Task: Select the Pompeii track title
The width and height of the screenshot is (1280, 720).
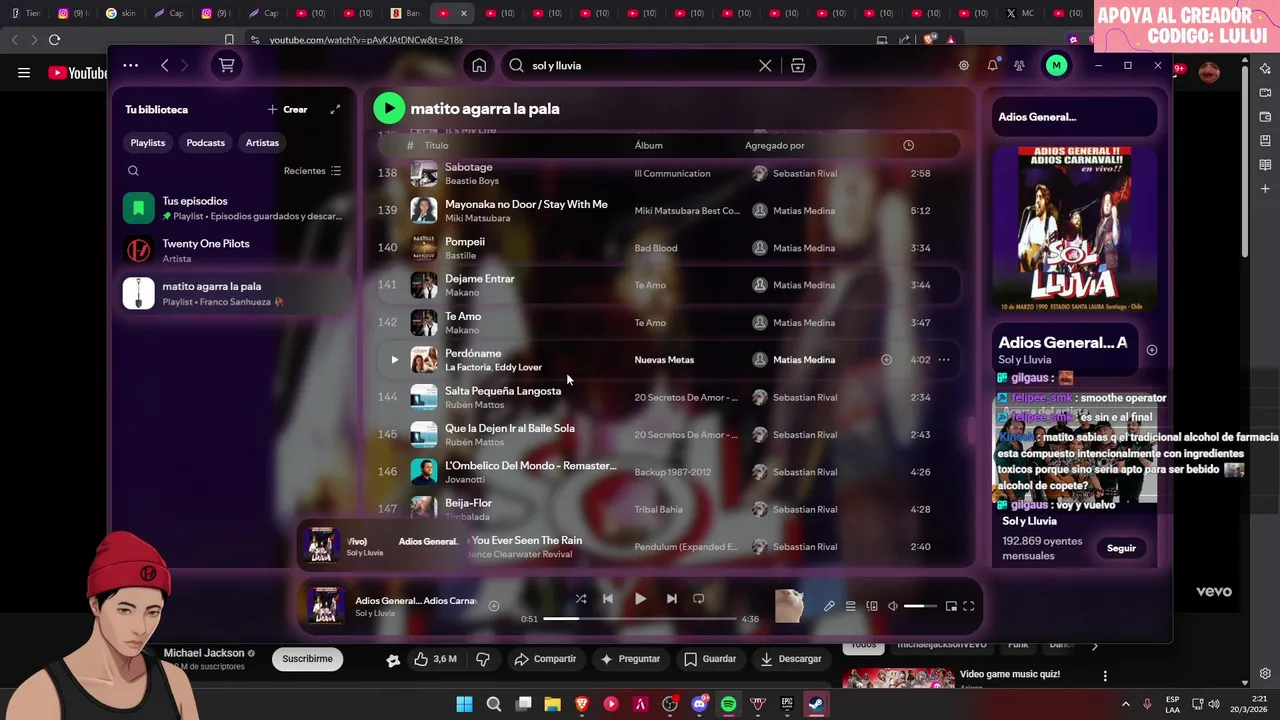Action: click(x=465, y=241)
